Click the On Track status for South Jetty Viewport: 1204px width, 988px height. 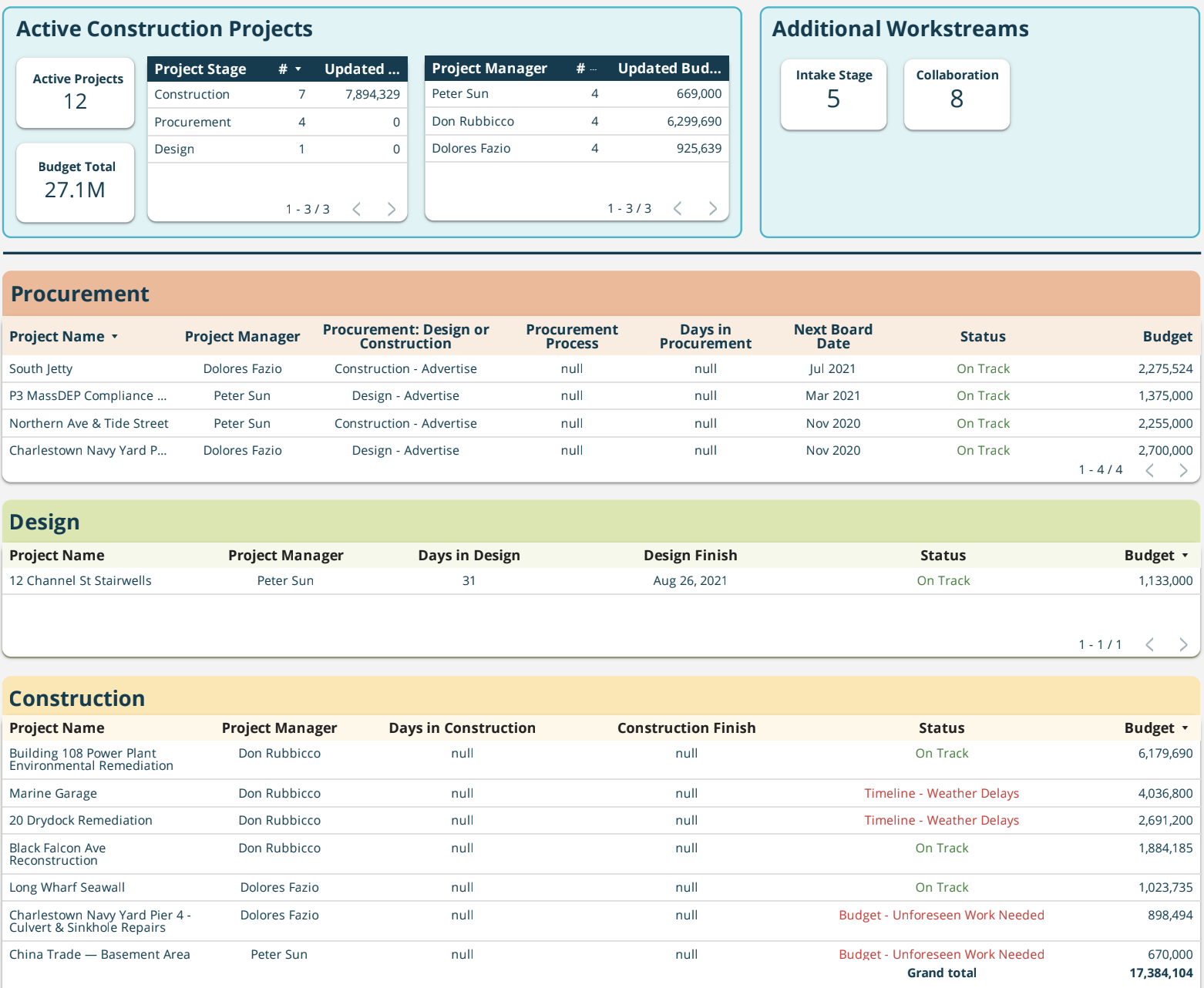(983, 368)
